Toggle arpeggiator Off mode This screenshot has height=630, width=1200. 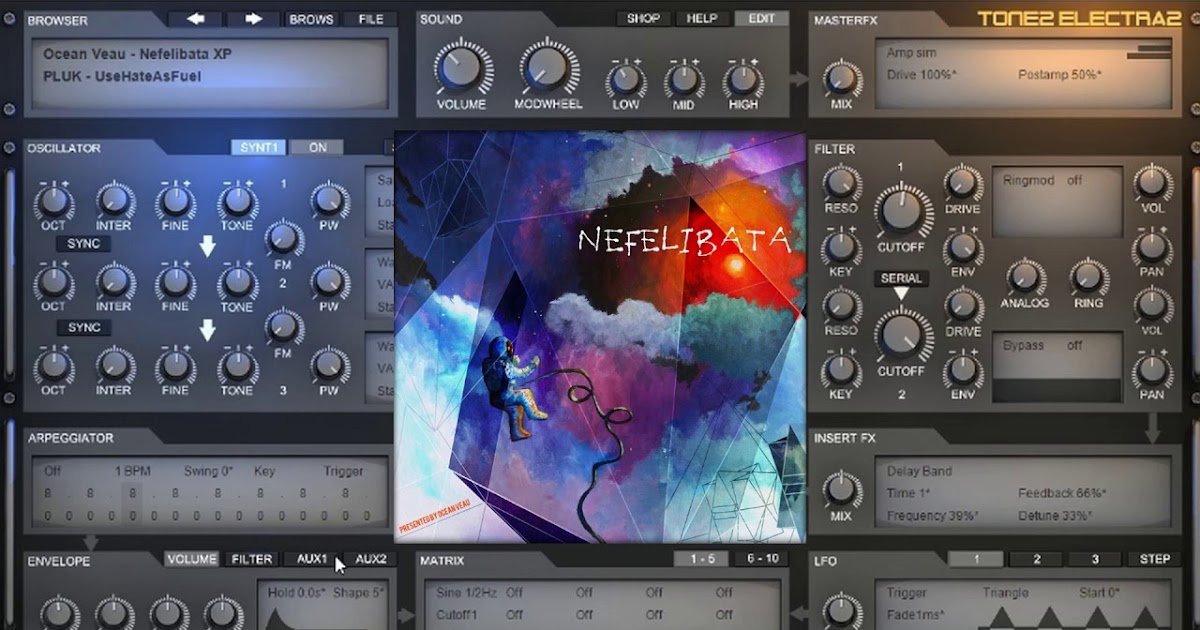tap(52, 471)
